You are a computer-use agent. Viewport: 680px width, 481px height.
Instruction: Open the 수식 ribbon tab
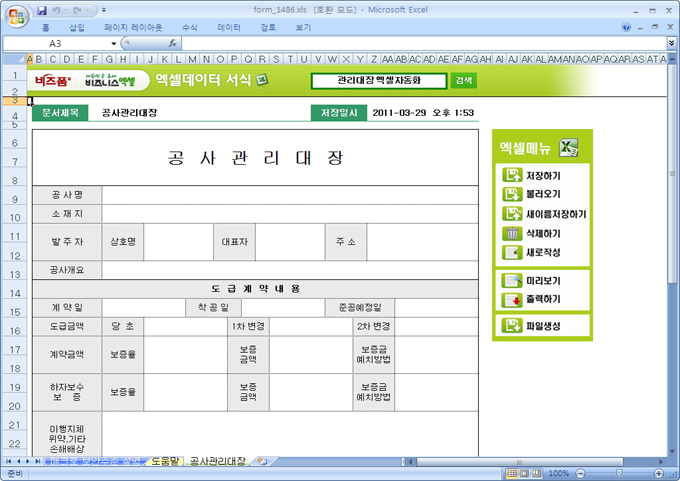click(190, 28)
